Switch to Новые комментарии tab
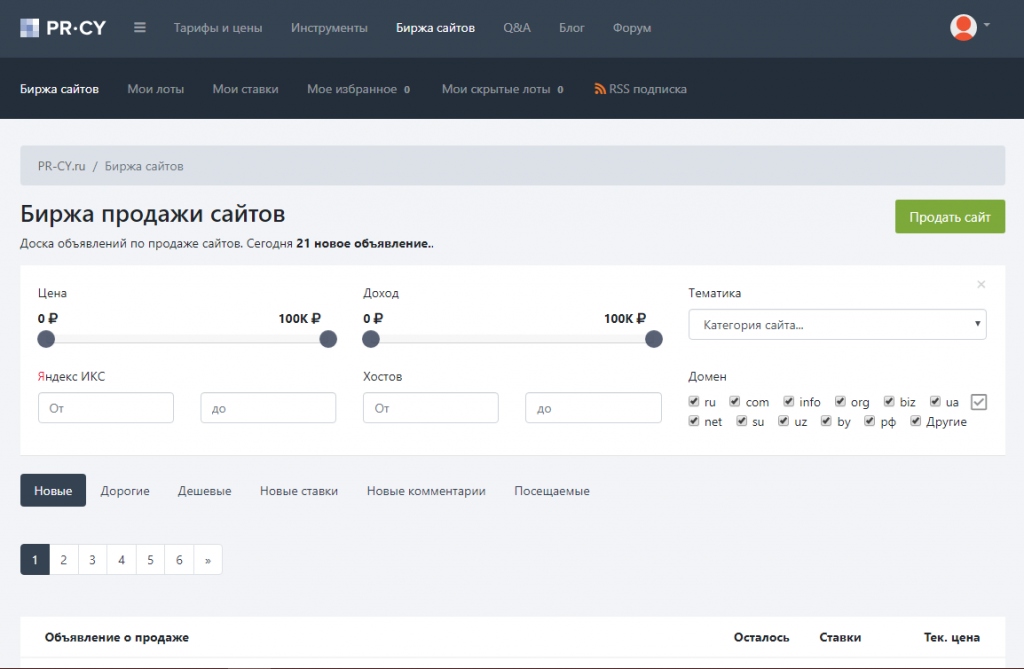The image size is (1024, 669). pos(426,491)
